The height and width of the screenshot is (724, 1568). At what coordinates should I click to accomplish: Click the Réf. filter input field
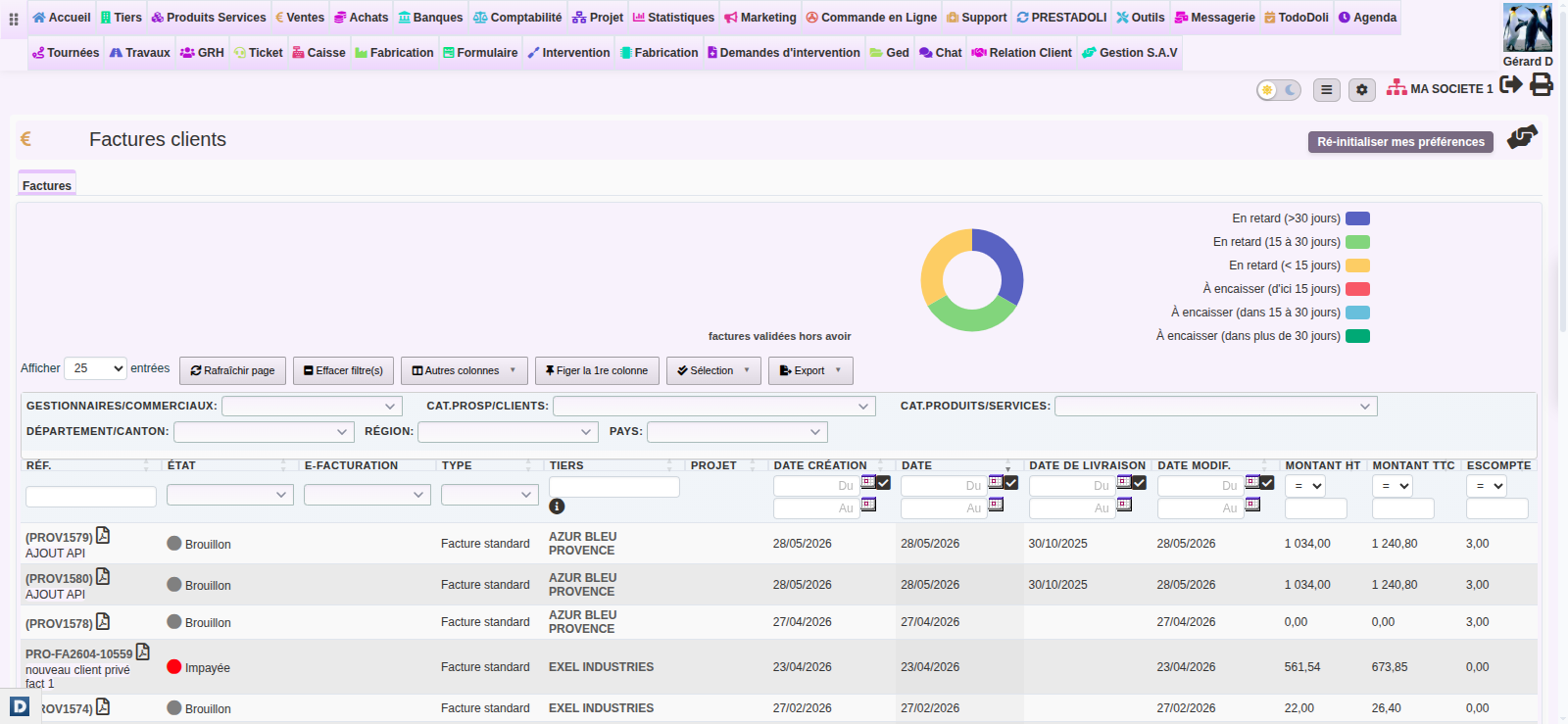click(x=91, y=497)
